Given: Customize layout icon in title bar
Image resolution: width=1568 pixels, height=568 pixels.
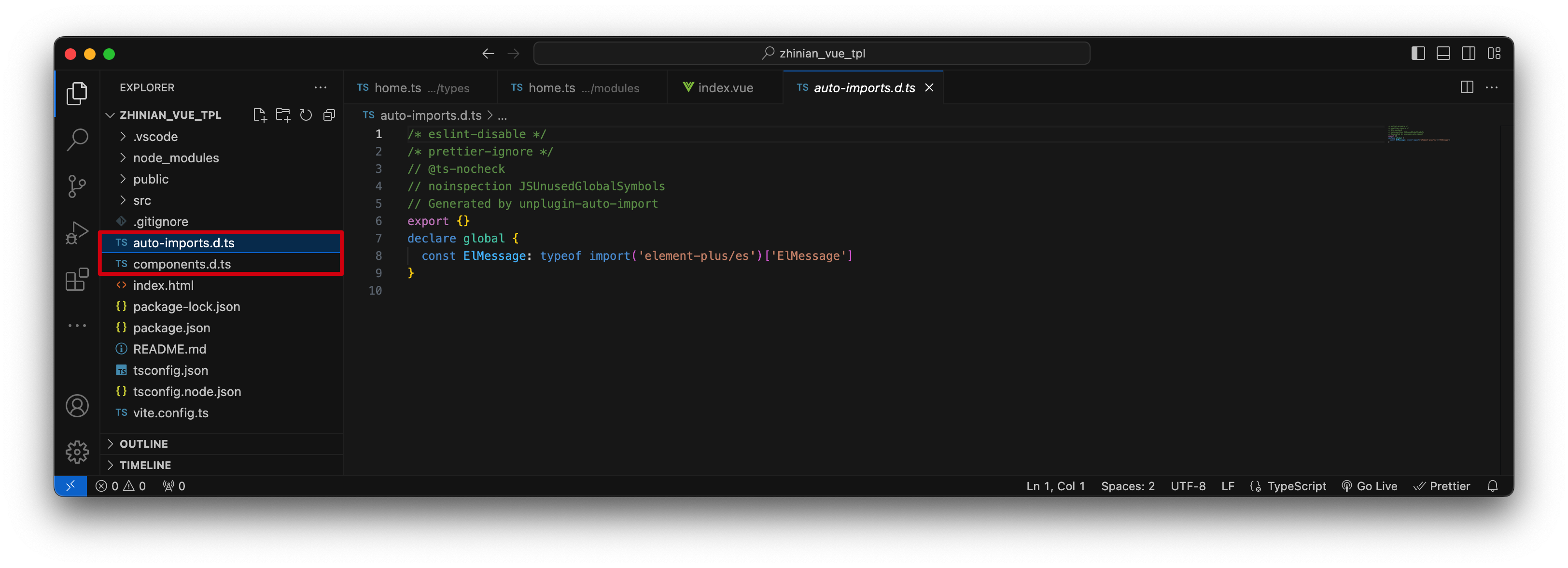Looking at the screenshot, I should click(x=1494, y=54).
